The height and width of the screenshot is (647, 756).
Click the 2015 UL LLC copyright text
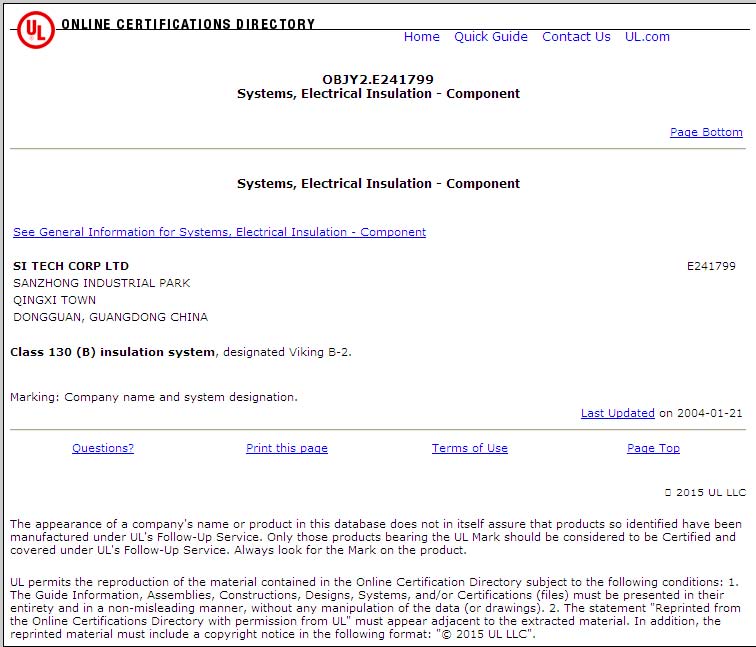(x=705, y=492)
